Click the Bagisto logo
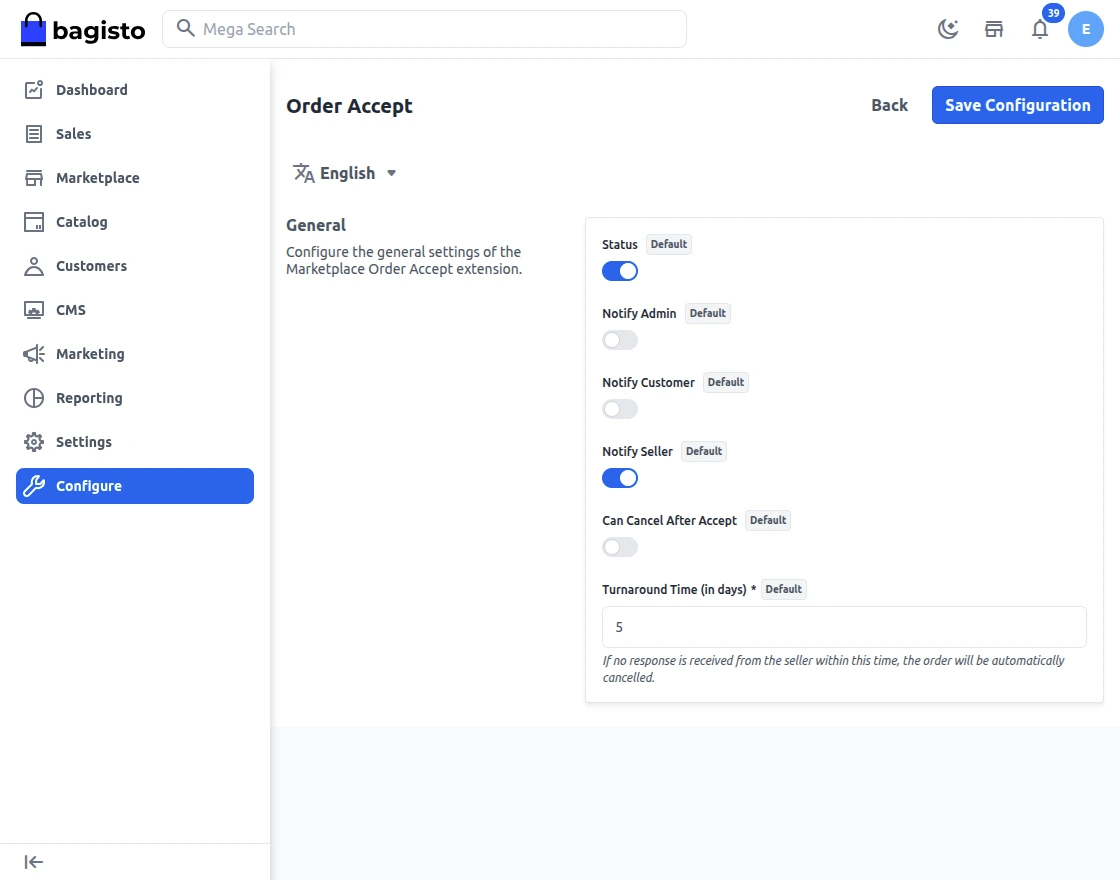 [83, 30]
